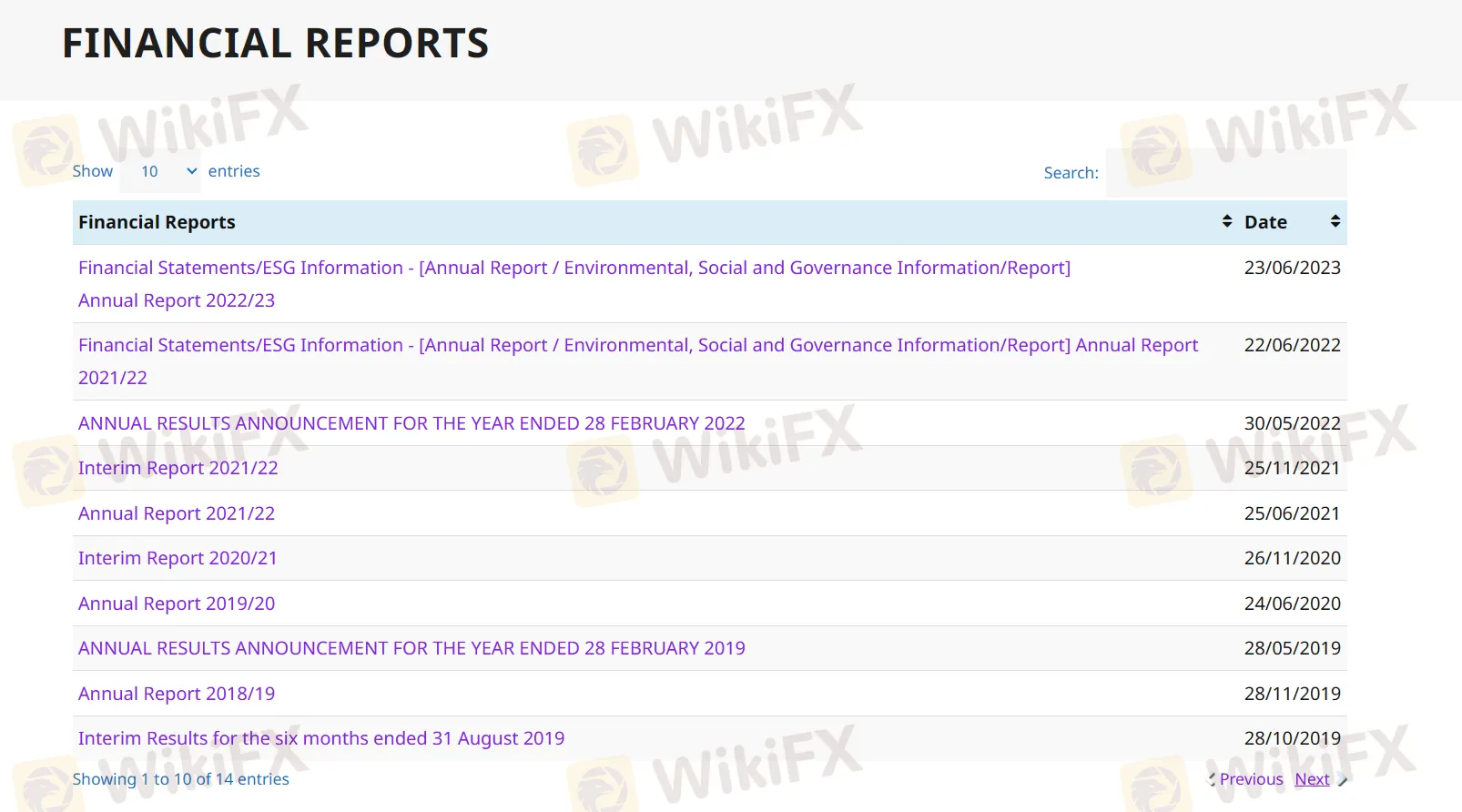This screenshot has width=1462, height=812.
Task: Click the 'Date' column header label
Action: [1265, 222]
